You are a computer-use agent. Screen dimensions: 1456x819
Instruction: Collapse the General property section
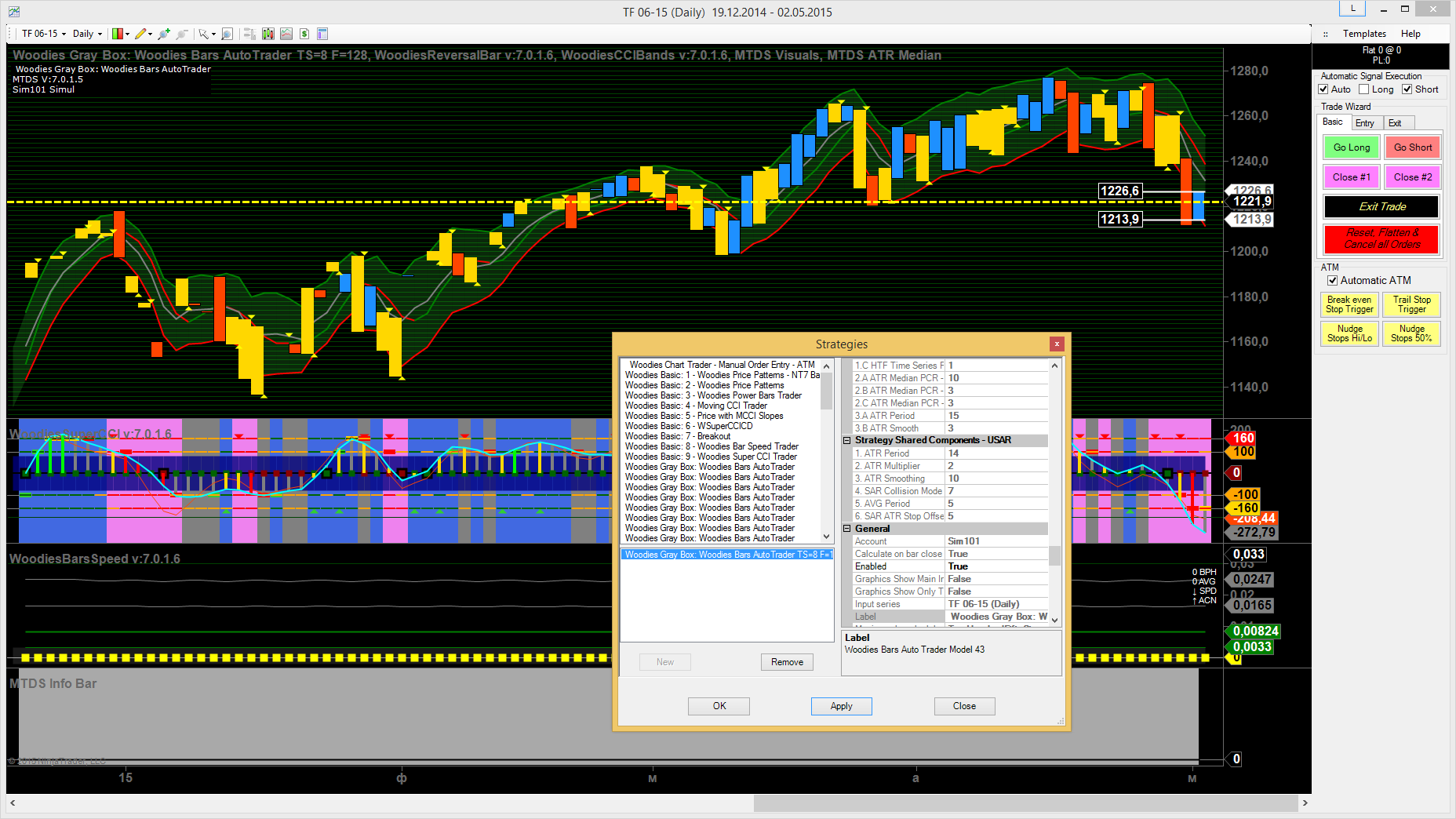pos(847,529)
